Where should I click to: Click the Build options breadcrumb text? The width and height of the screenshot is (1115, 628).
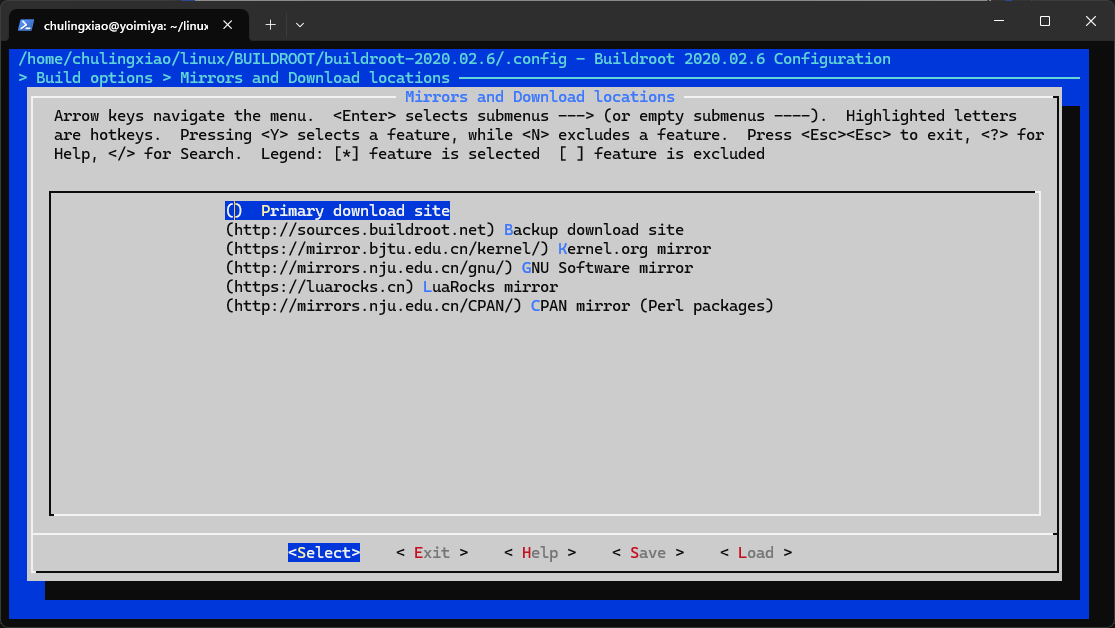94,78
